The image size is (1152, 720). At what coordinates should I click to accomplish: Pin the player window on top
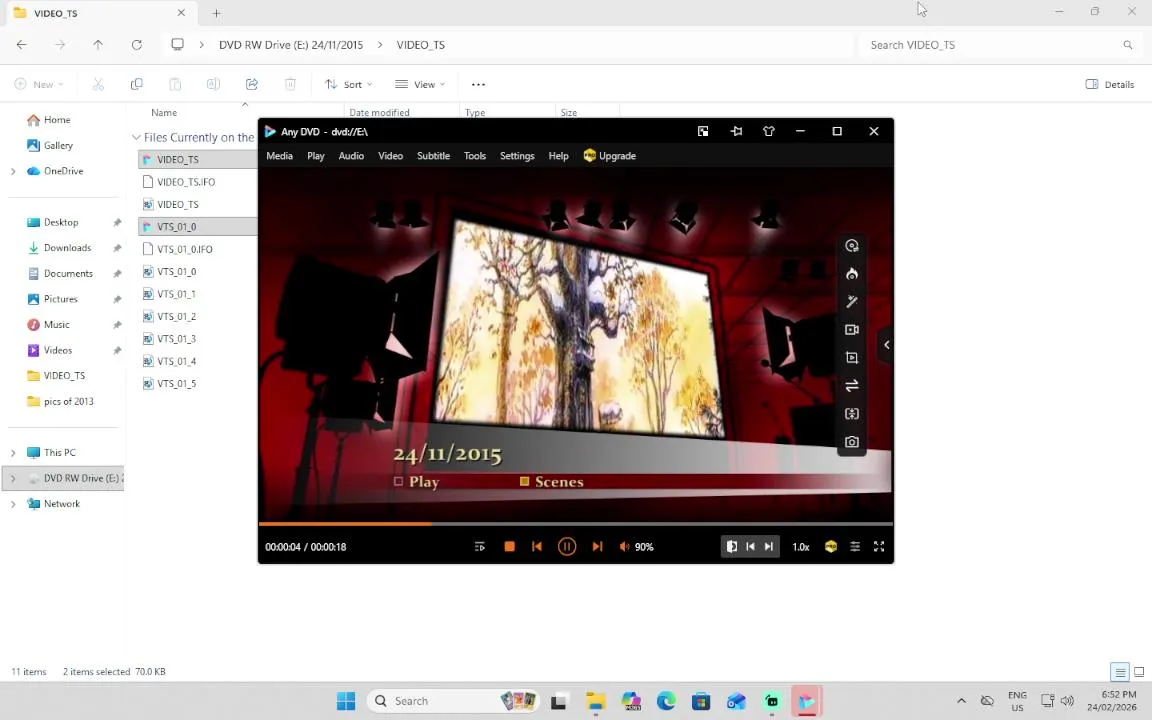736,132
